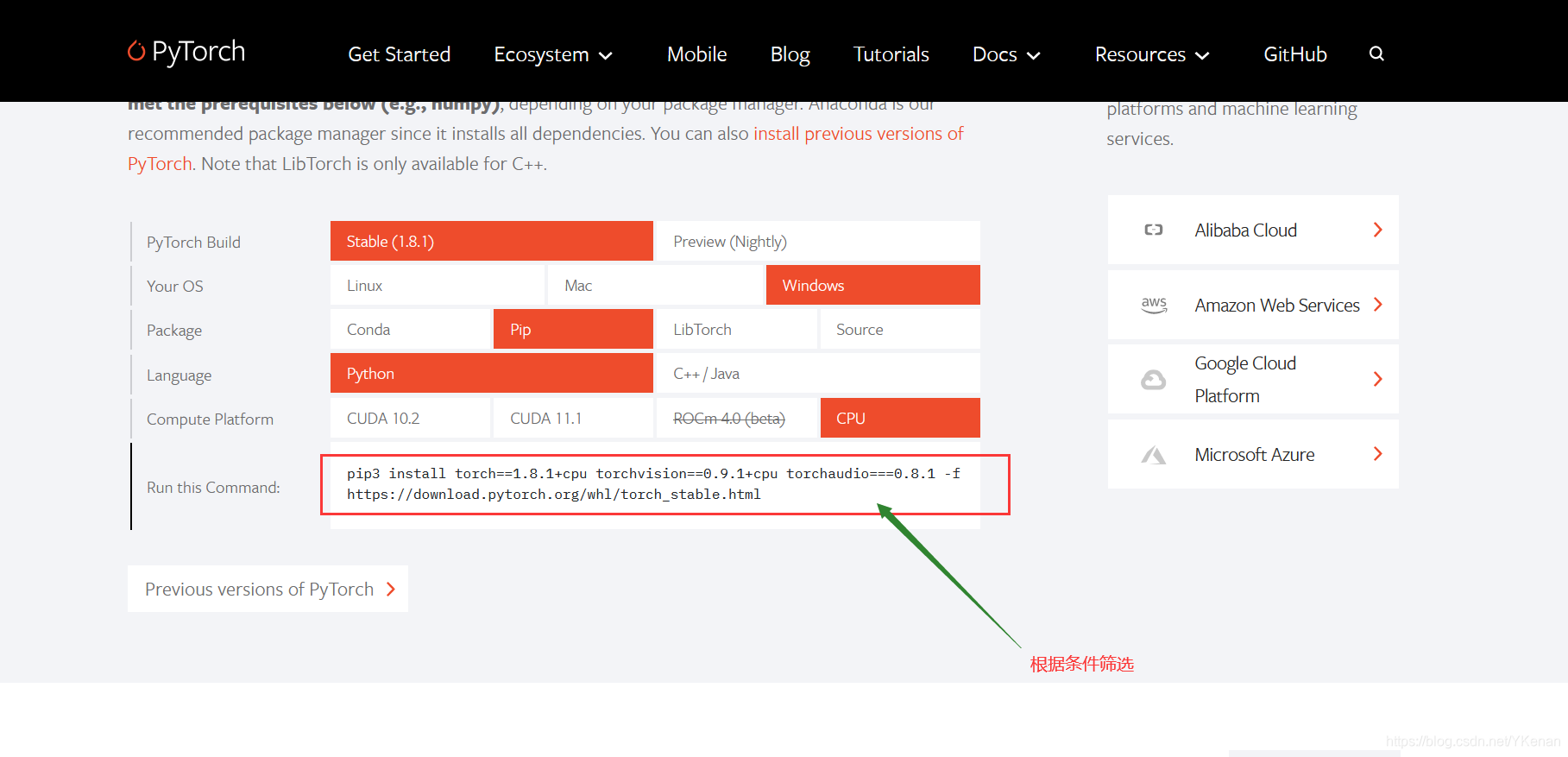
Task: Select C++ / Java as the language
Action: (x=818, y=373)
